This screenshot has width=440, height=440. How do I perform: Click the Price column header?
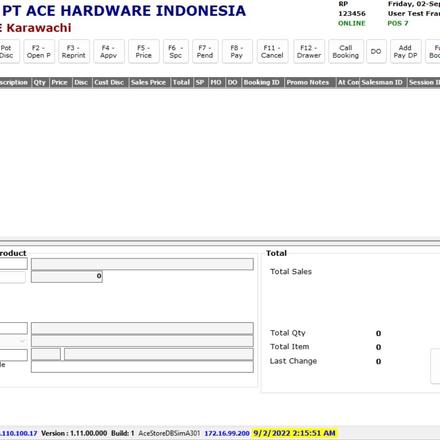pyautogui.click(x=60, y=82)
